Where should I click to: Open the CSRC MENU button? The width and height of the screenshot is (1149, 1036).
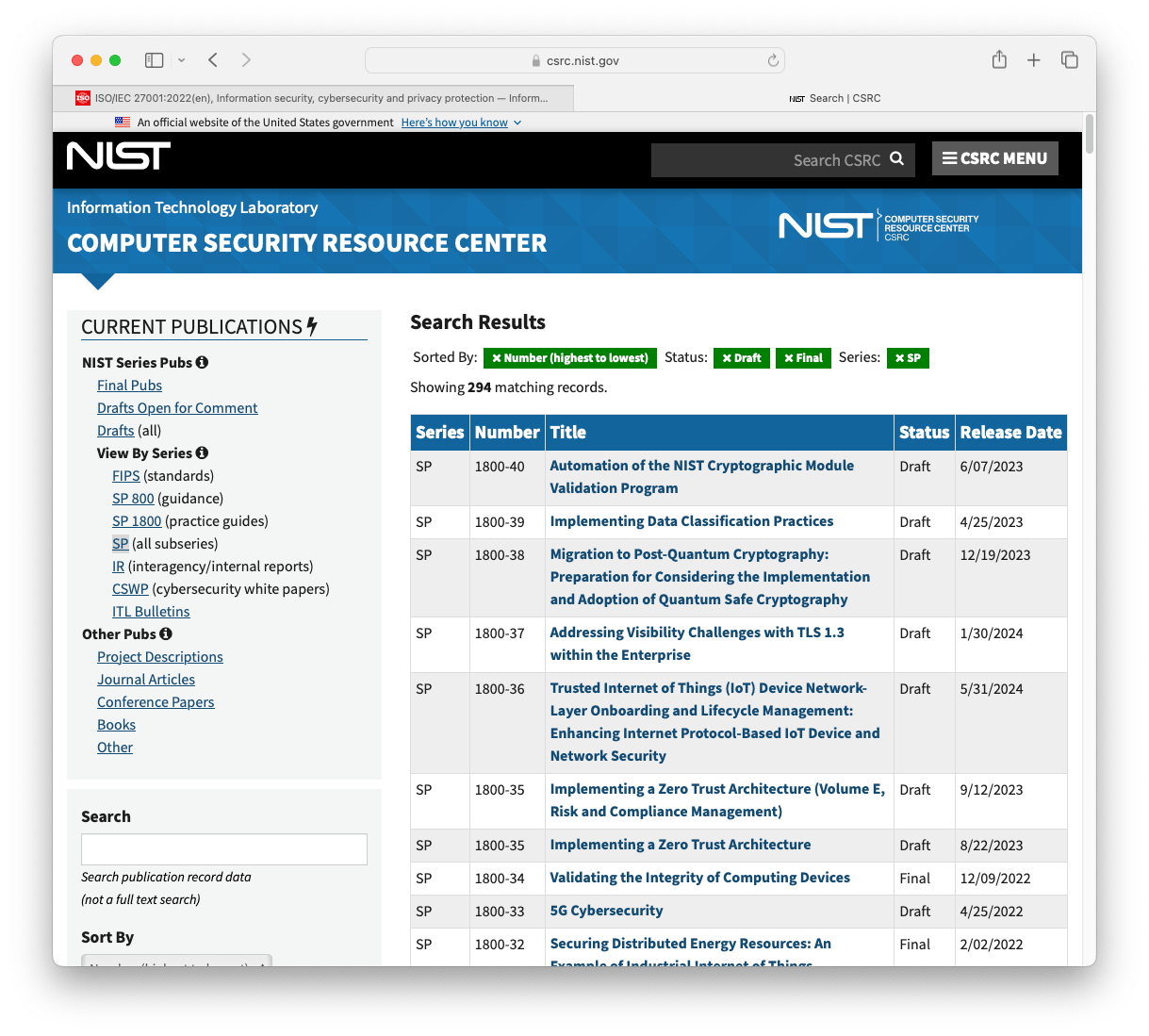click(995, 158)
